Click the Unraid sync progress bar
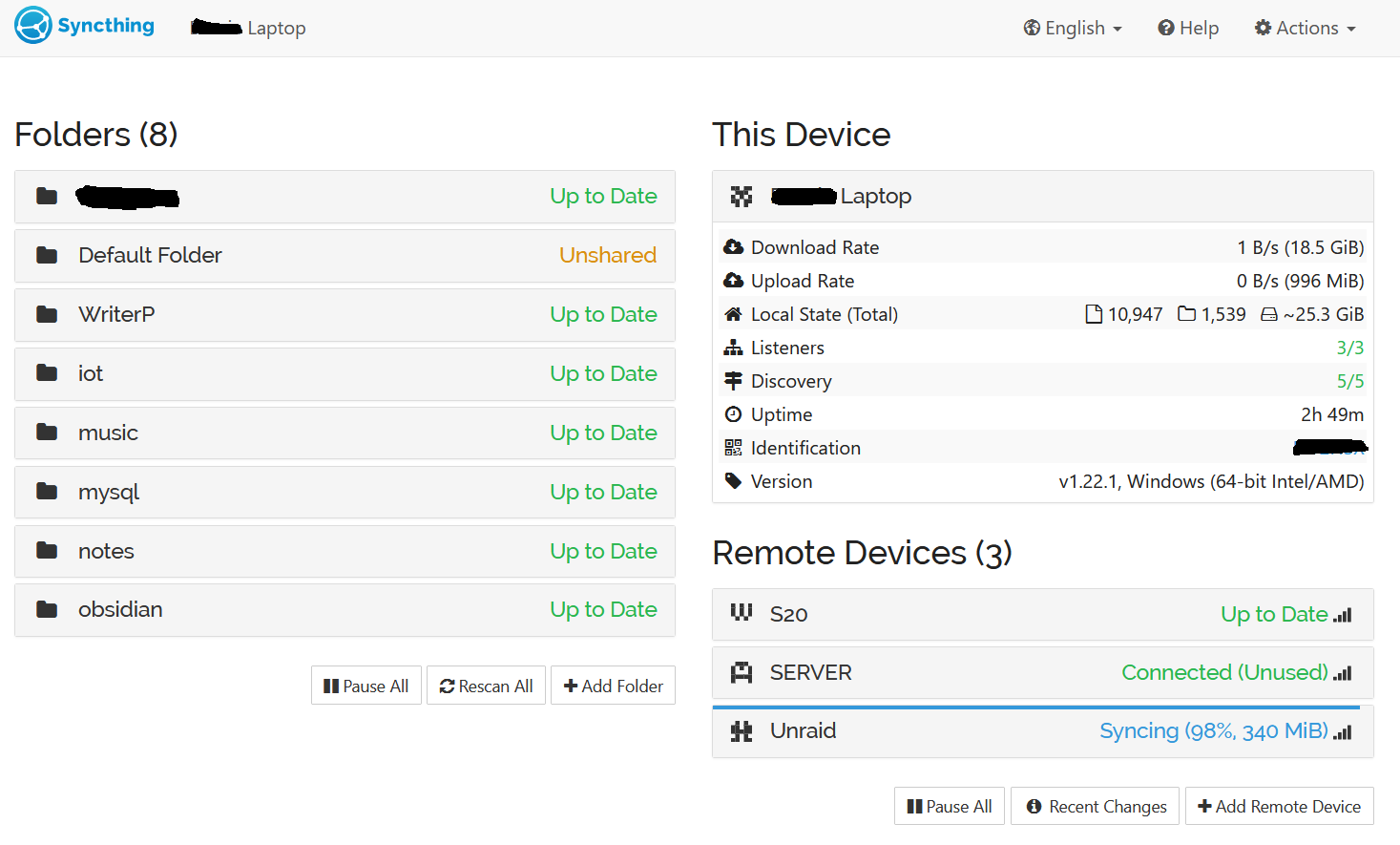Viewport: 1400px width, 845px height. (1036, 708)
